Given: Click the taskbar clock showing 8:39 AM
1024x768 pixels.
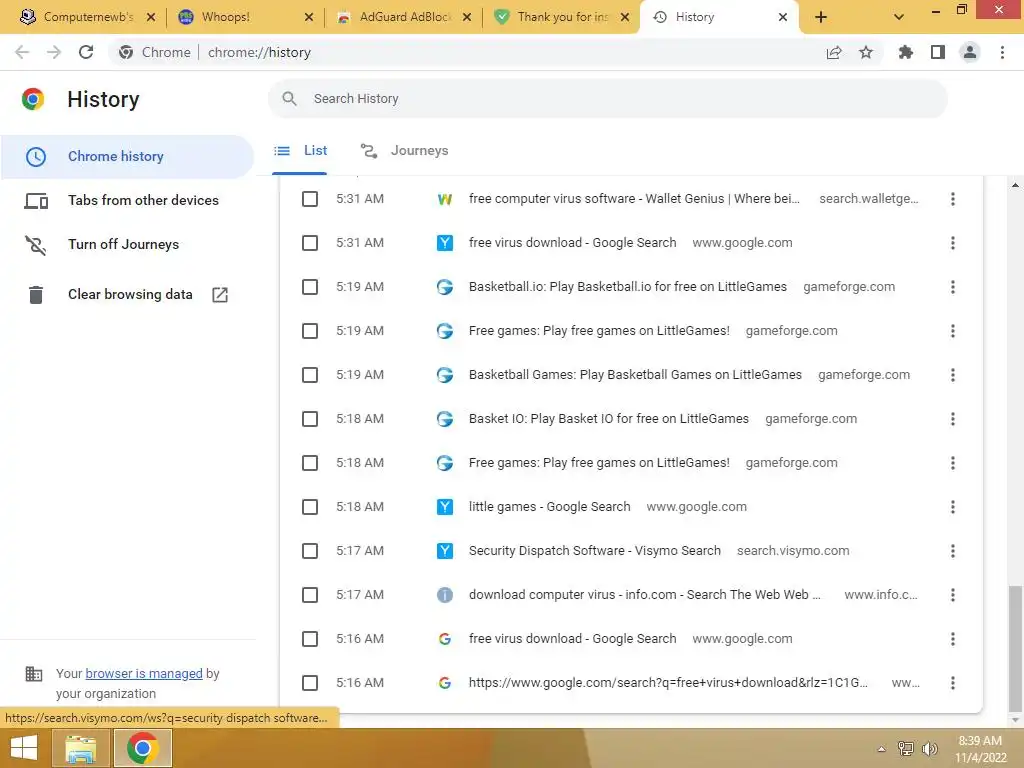Looking at the screenshot, I should tap(980, 749).
